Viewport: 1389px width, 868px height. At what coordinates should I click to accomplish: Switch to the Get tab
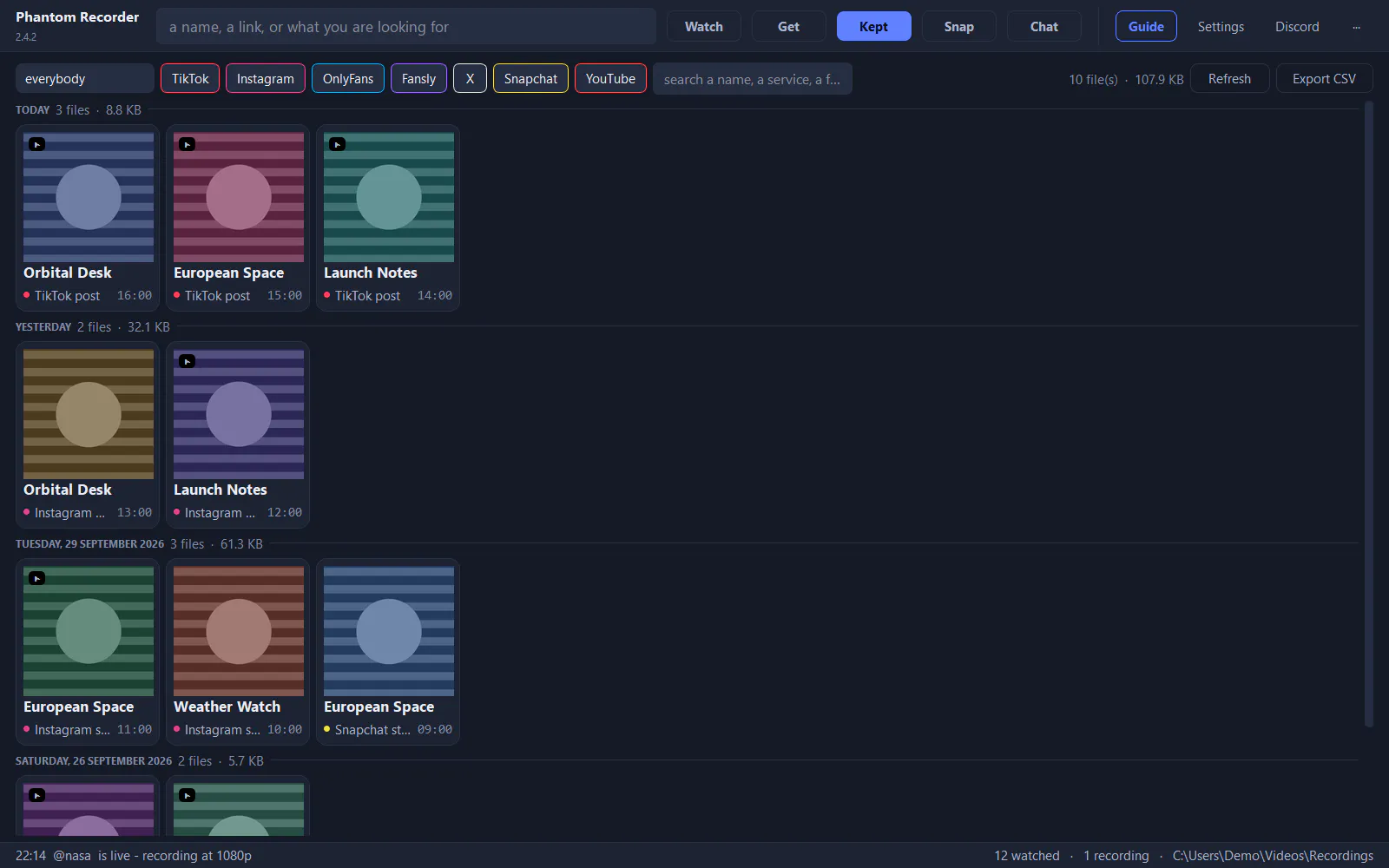click(x=788, y=27)
